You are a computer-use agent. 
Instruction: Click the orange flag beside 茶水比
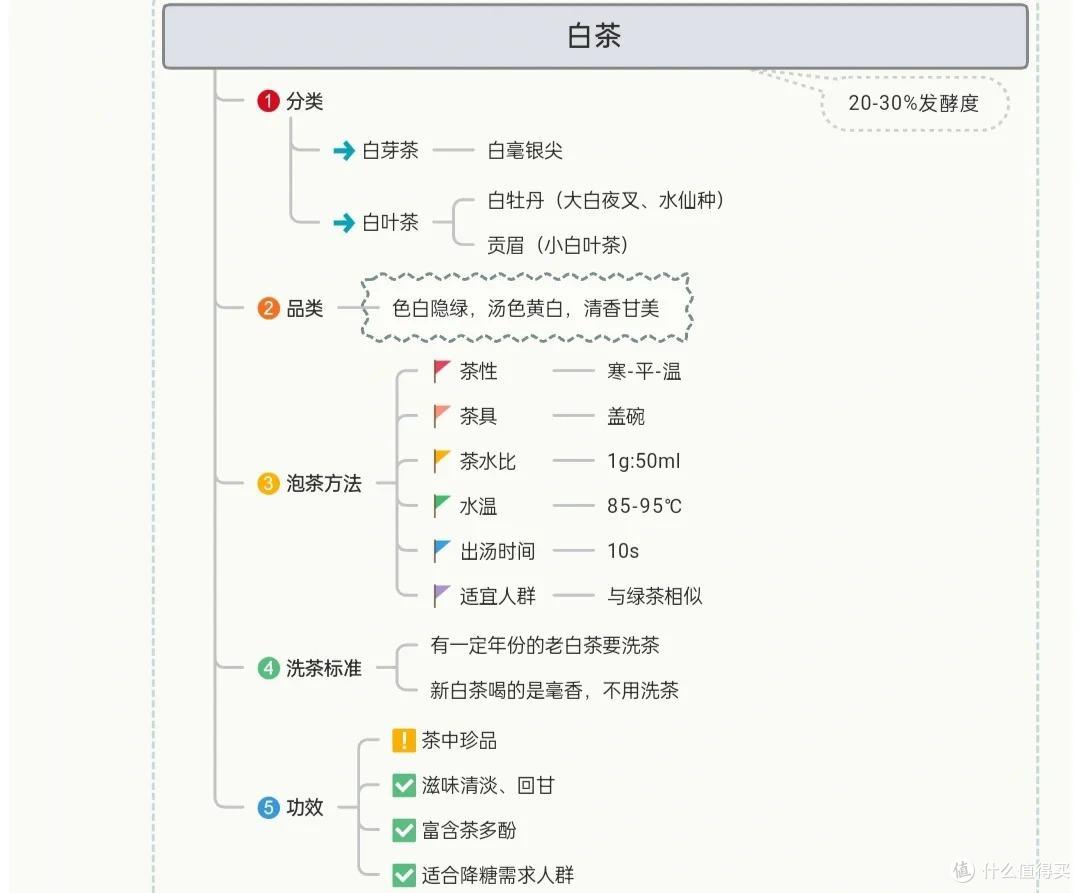(442, 461)
